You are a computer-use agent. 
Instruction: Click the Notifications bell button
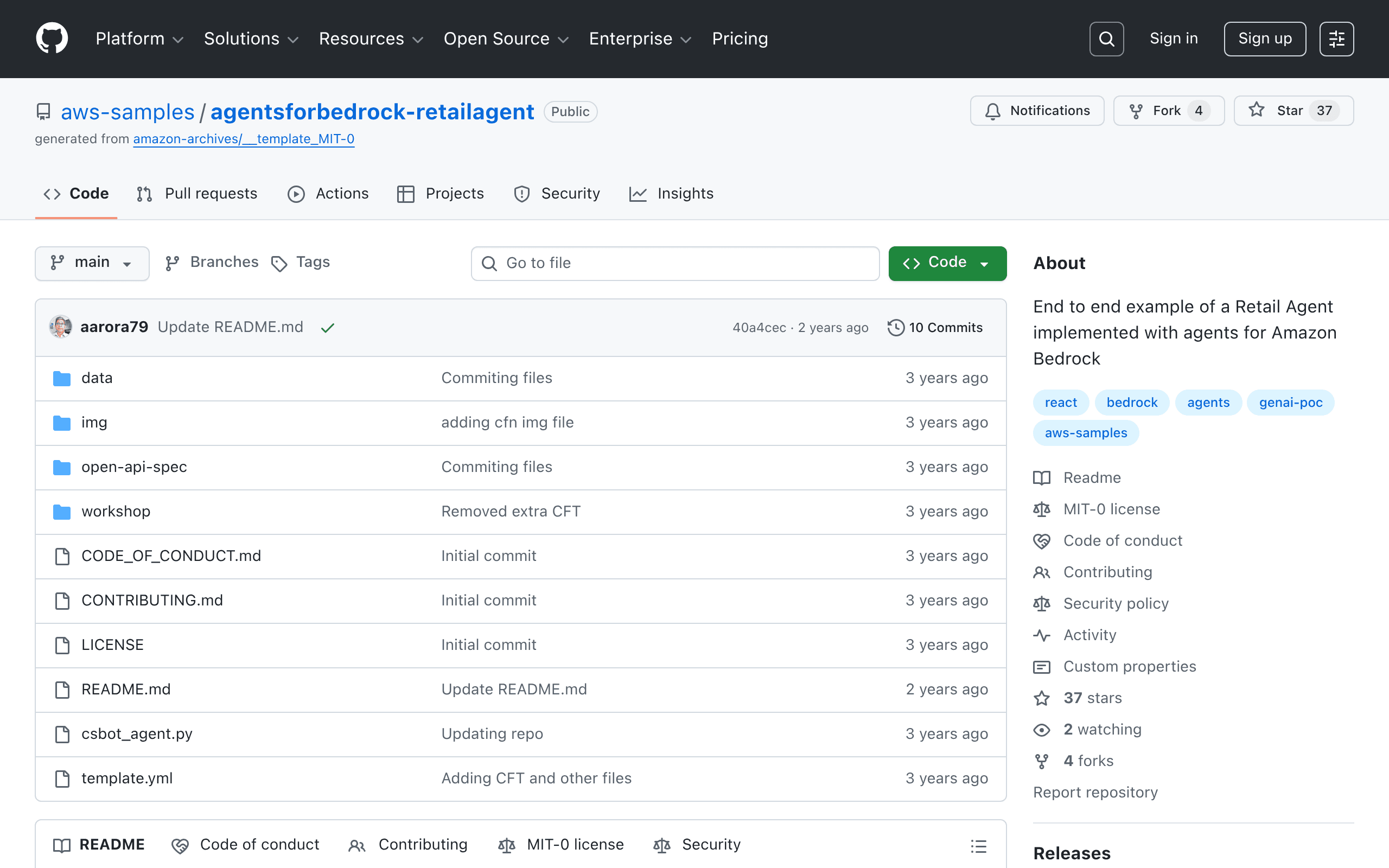point(1036,111)
